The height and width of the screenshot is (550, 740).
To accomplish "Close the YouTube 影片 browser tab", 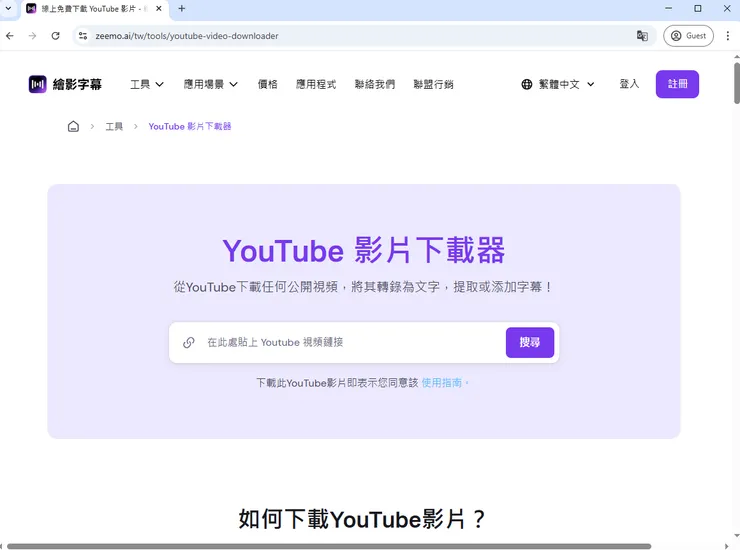I will 159,8.
